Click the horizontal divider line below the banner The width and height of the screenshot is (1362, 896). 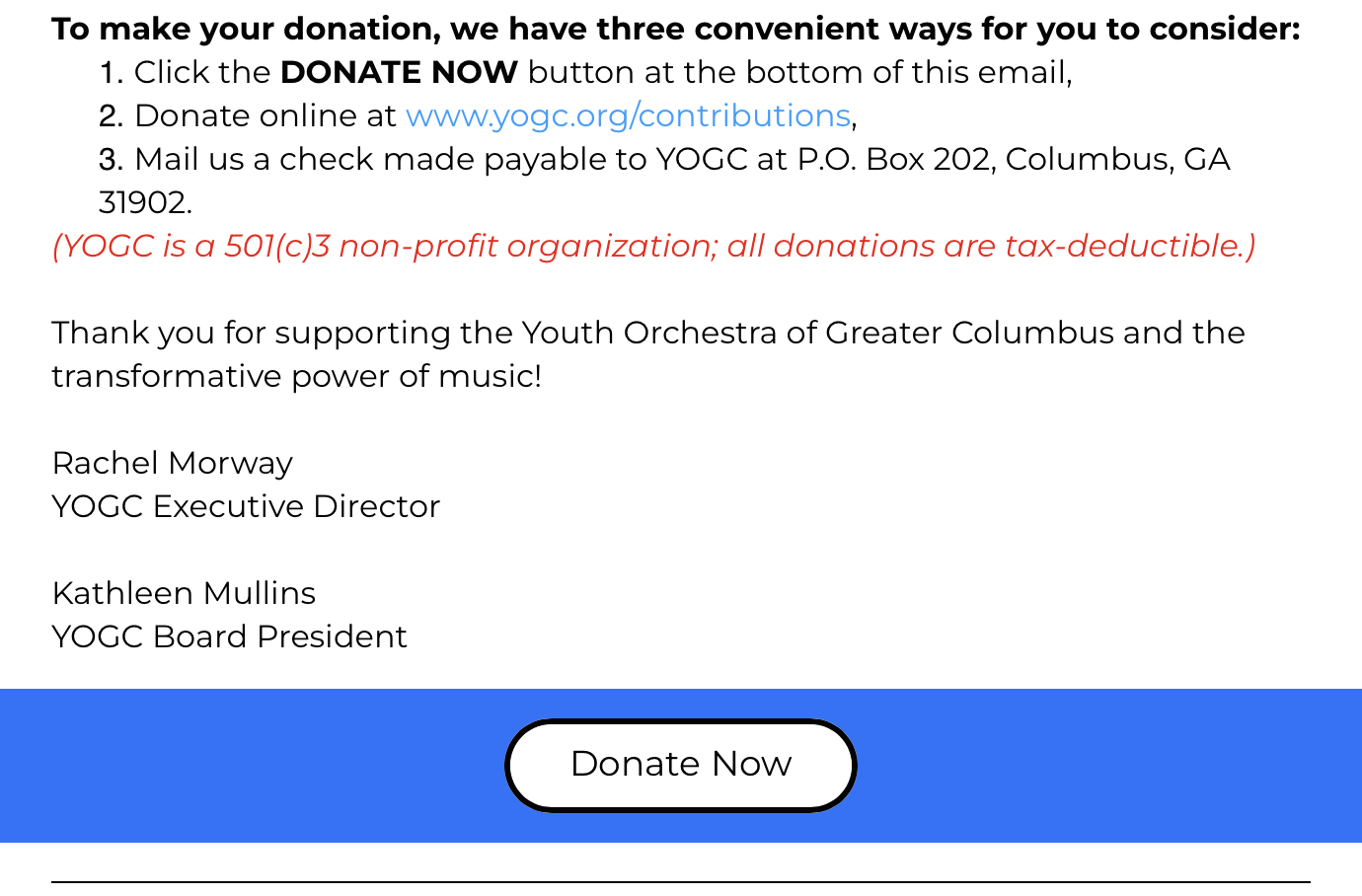[681, 881]
